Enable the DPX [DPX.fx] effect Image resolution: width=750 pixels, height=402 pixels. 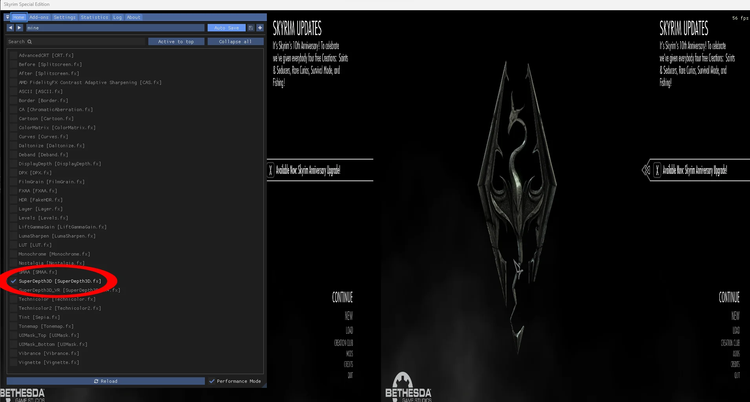click(13, 172)
